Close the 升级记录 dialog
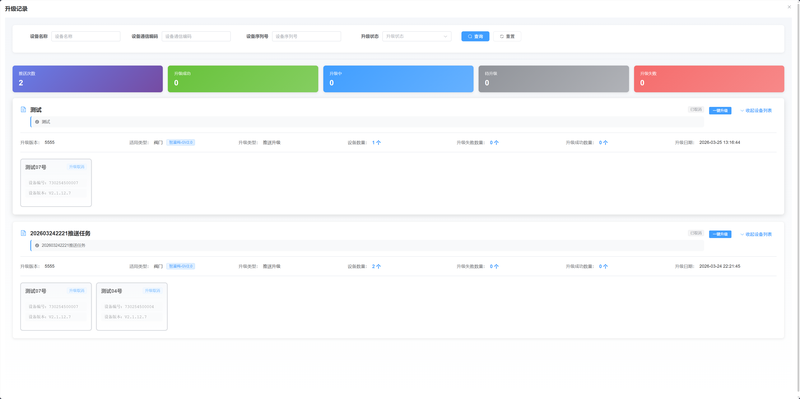The image size is (800, 399). click(x=789, y=7)
